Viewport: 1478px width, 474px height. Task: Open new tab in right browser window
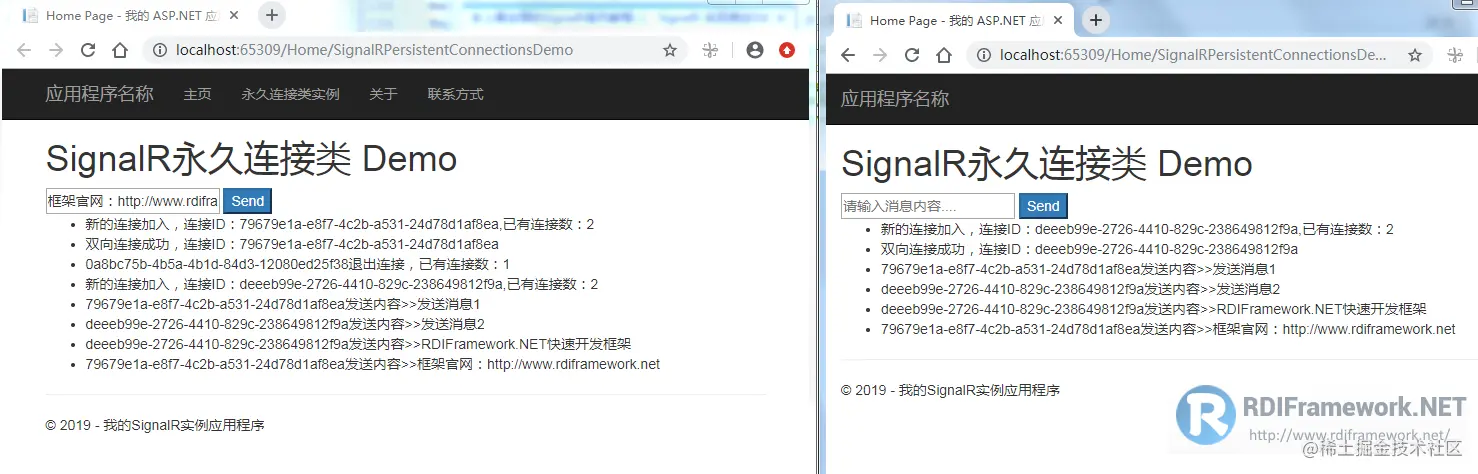point(1096,20)
